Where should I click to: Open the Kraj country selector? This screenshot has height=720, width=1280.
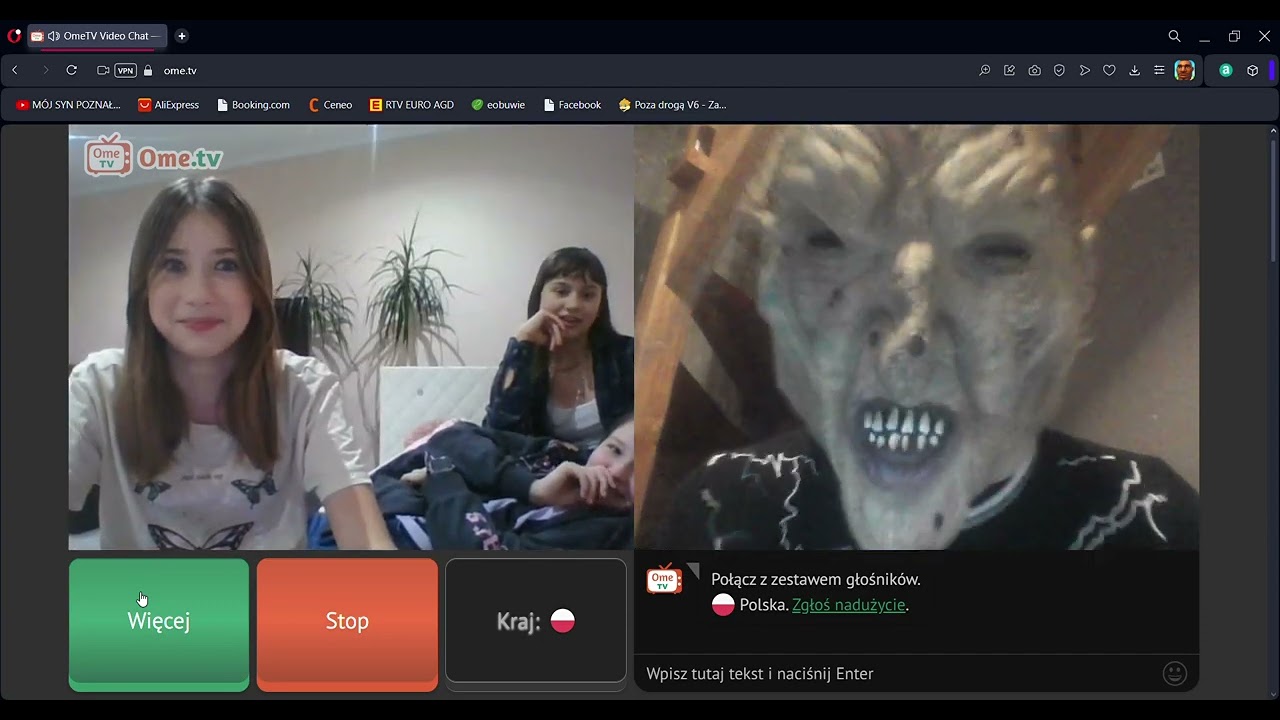tap(536, 622)
